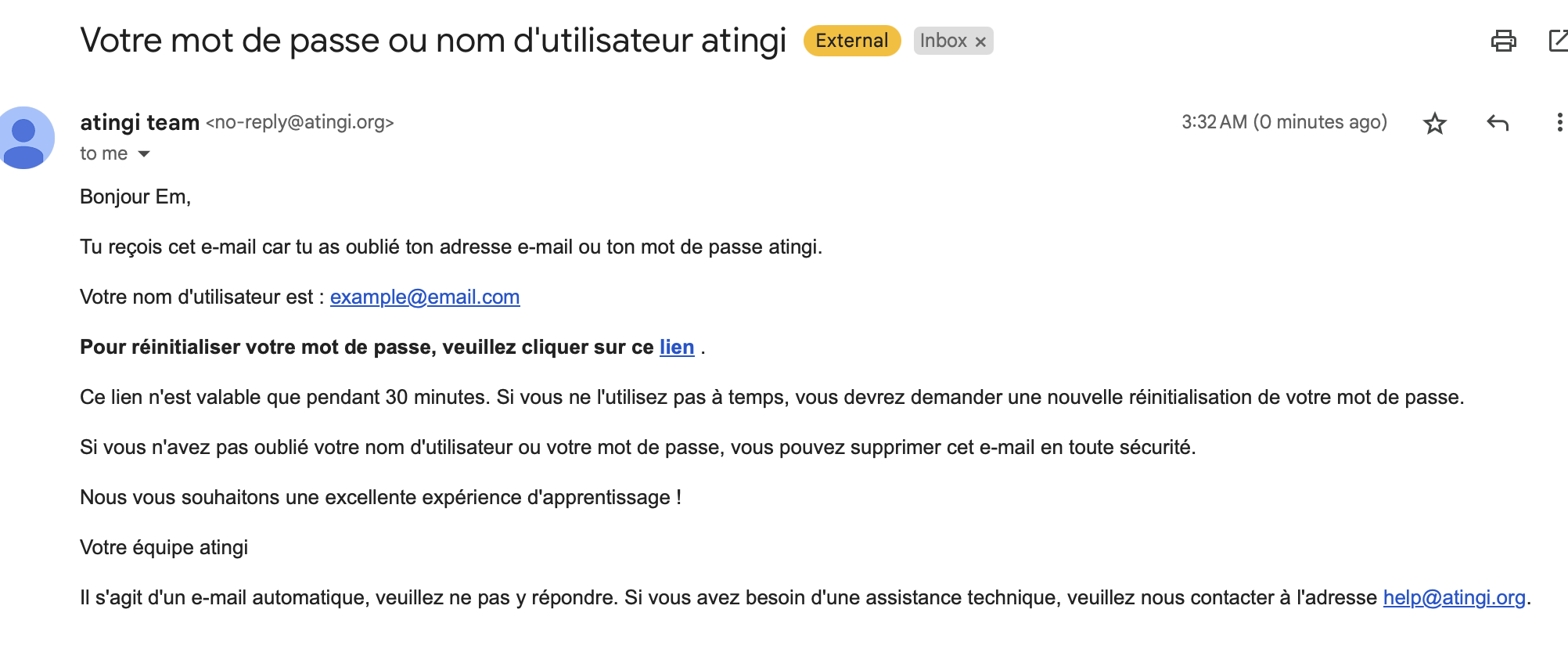1568x656 pixels.
Task: Remove the Inbox label with the x
Action: 980,41
